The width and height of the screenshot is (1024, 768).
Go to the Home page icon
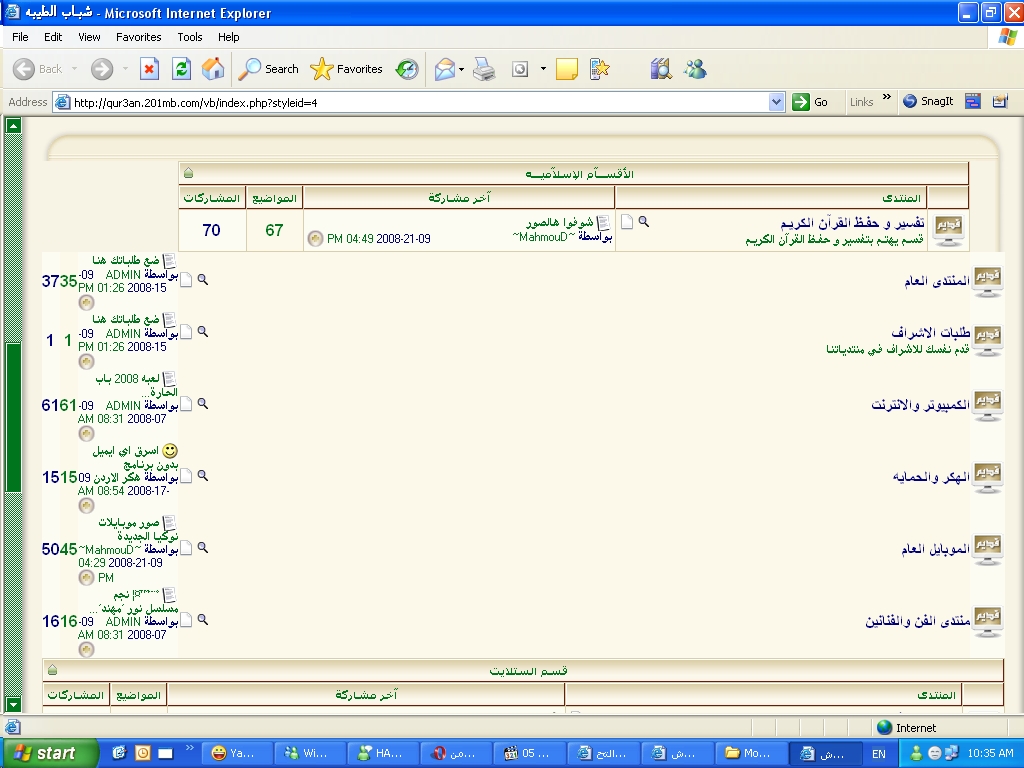(213, 69)
